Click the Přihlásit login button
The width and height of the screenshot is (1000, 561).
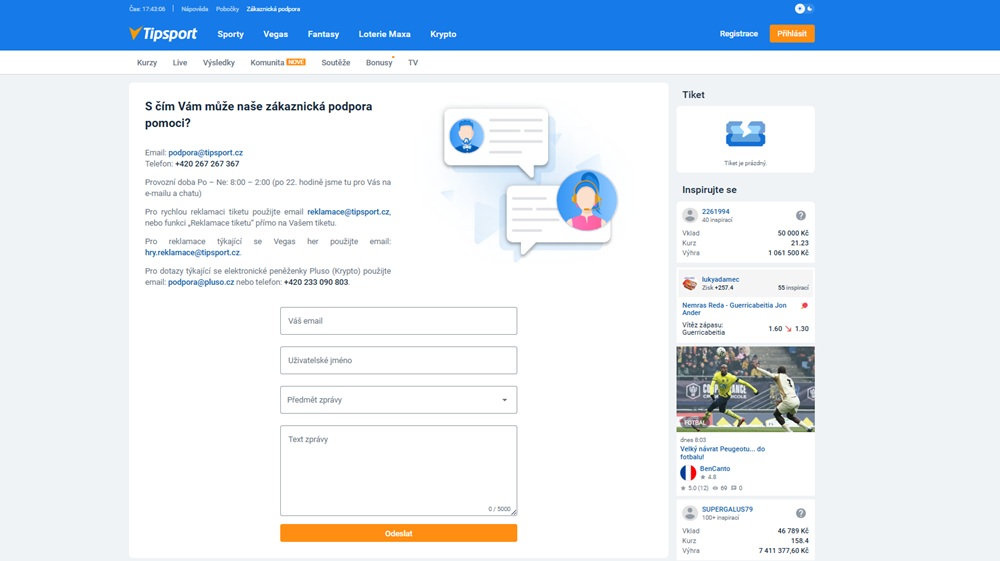tap(791, 34)
